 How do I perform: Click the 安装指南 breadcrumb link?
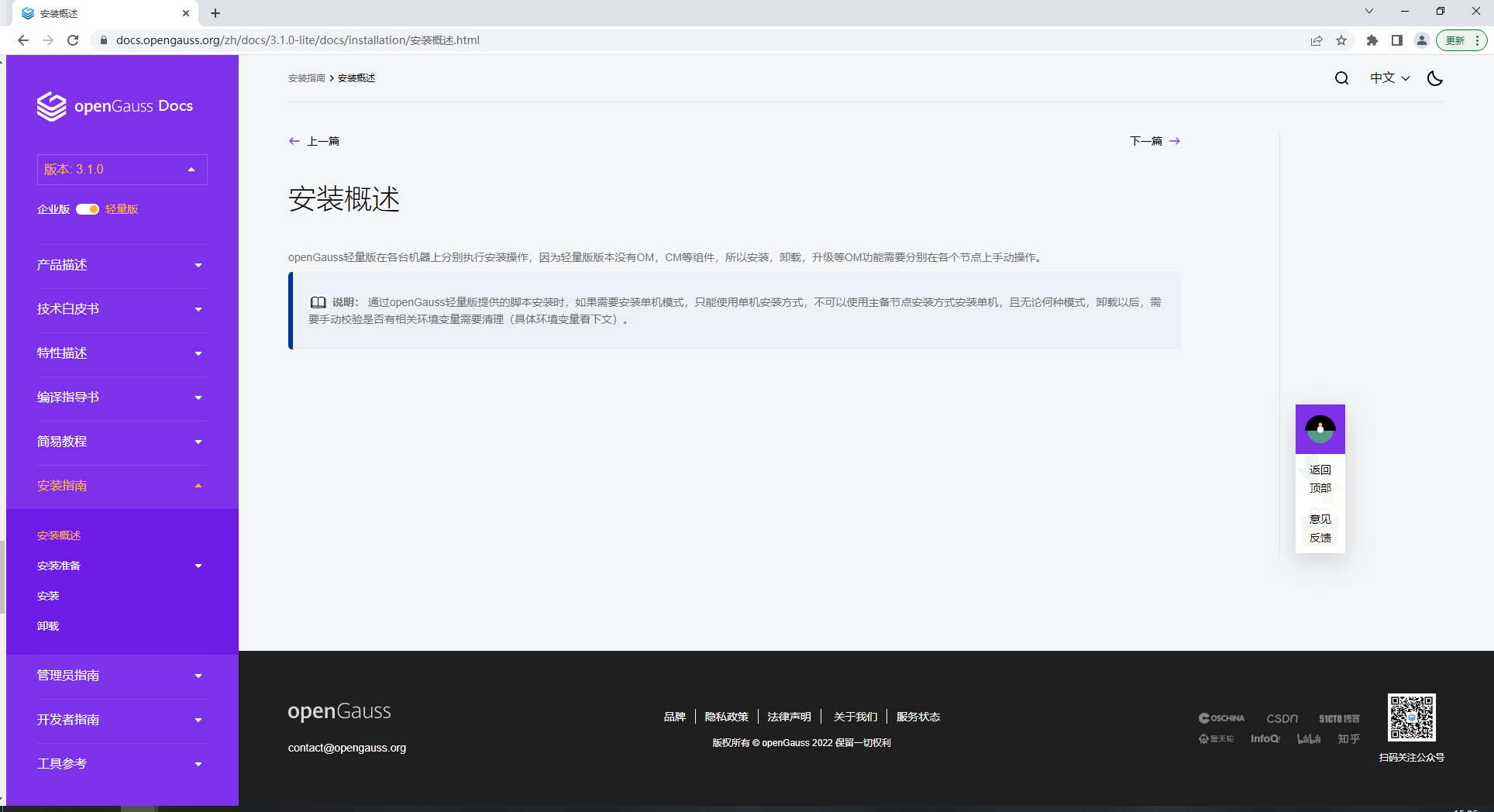(x=307, y=78)
